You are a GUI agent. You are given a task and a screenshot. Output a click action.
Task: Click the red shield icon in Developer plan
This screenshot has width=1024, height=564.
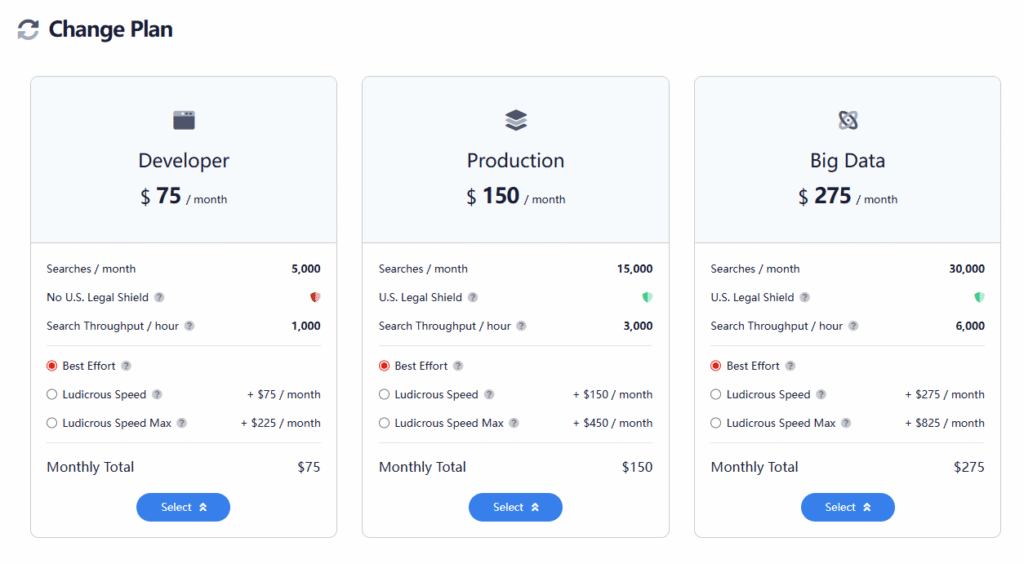[315, 297]
